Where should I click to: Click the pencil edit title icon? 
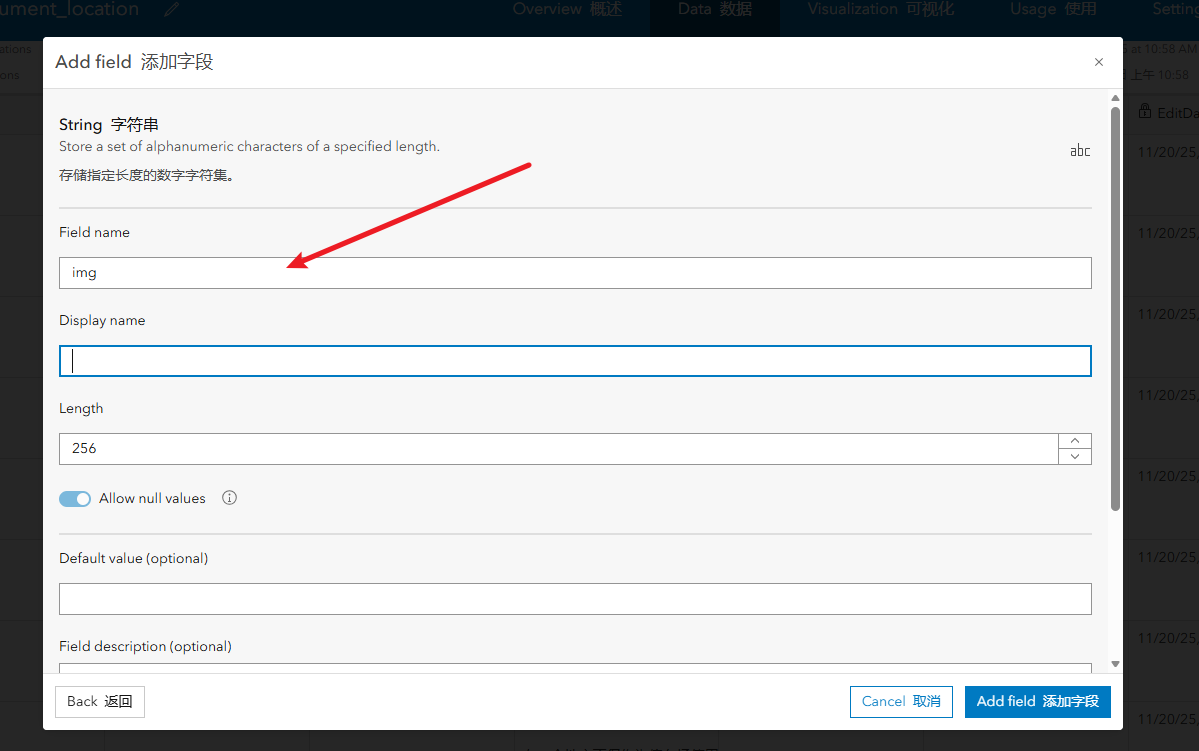171,9
